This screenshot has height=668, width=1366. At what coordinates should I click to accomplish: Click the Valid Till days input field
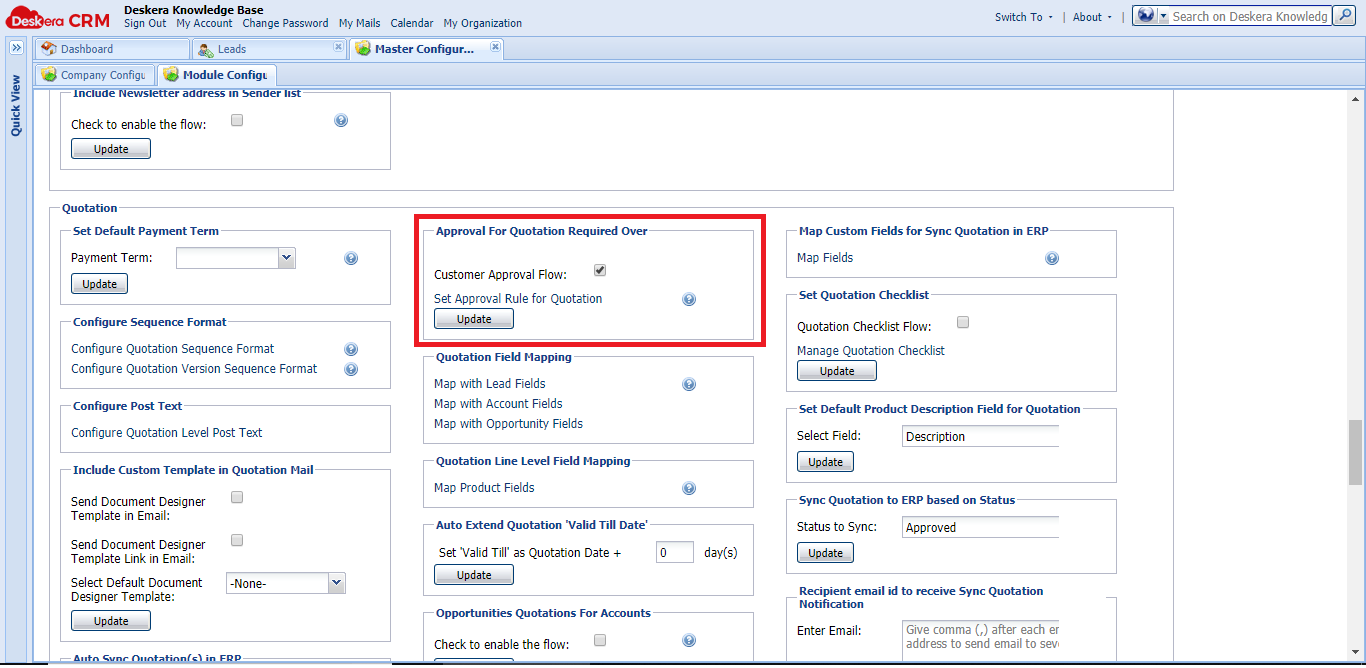(x=675, y=552)
